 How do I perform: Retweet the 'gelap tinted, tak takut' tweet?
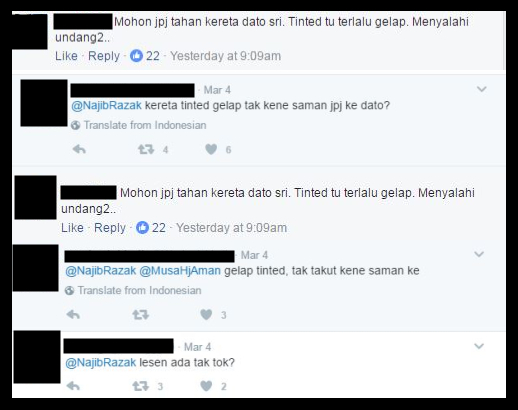[140, 315]
